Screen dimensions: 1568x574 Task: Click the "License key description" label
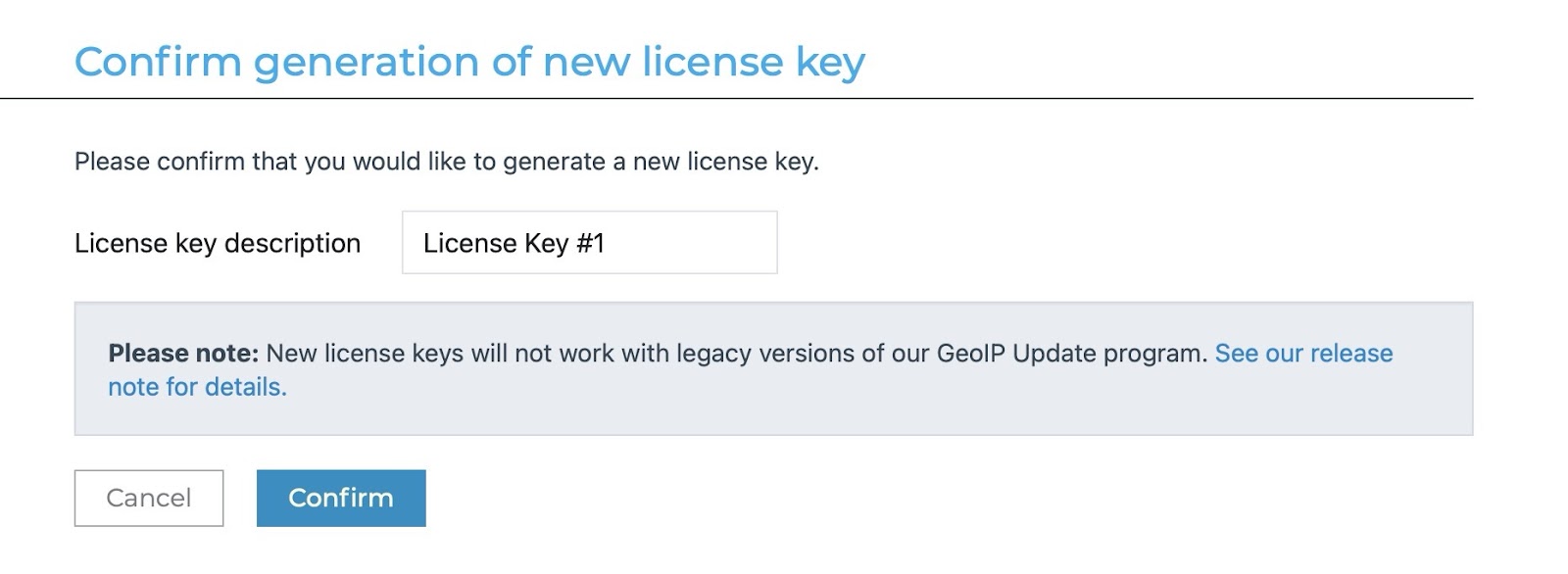[218, 243]
